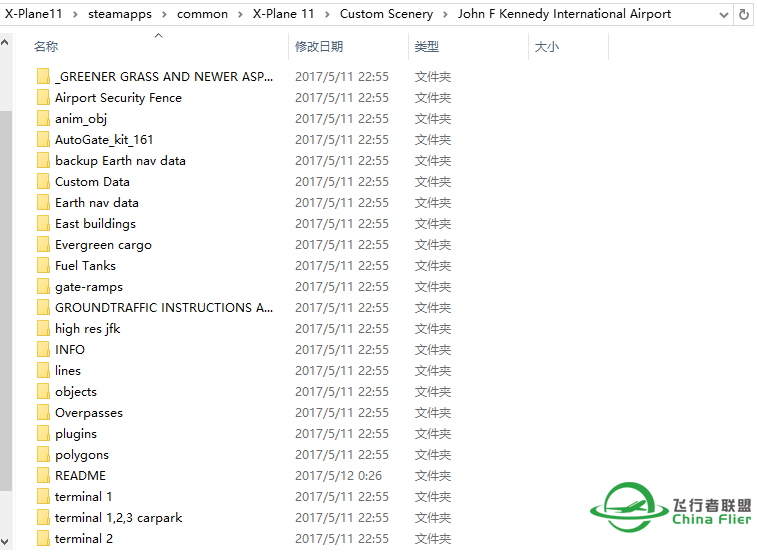Expand the chevron after X-Plane11 in the path
The width and height of the screenshot is (757, 553).
pyautogui.click(x=75, y=14)
